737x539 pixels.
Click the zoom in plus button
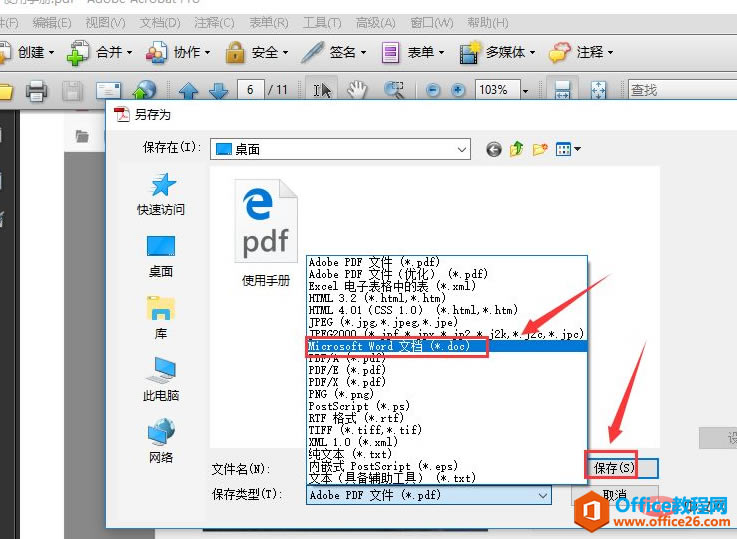coord(458,90)
